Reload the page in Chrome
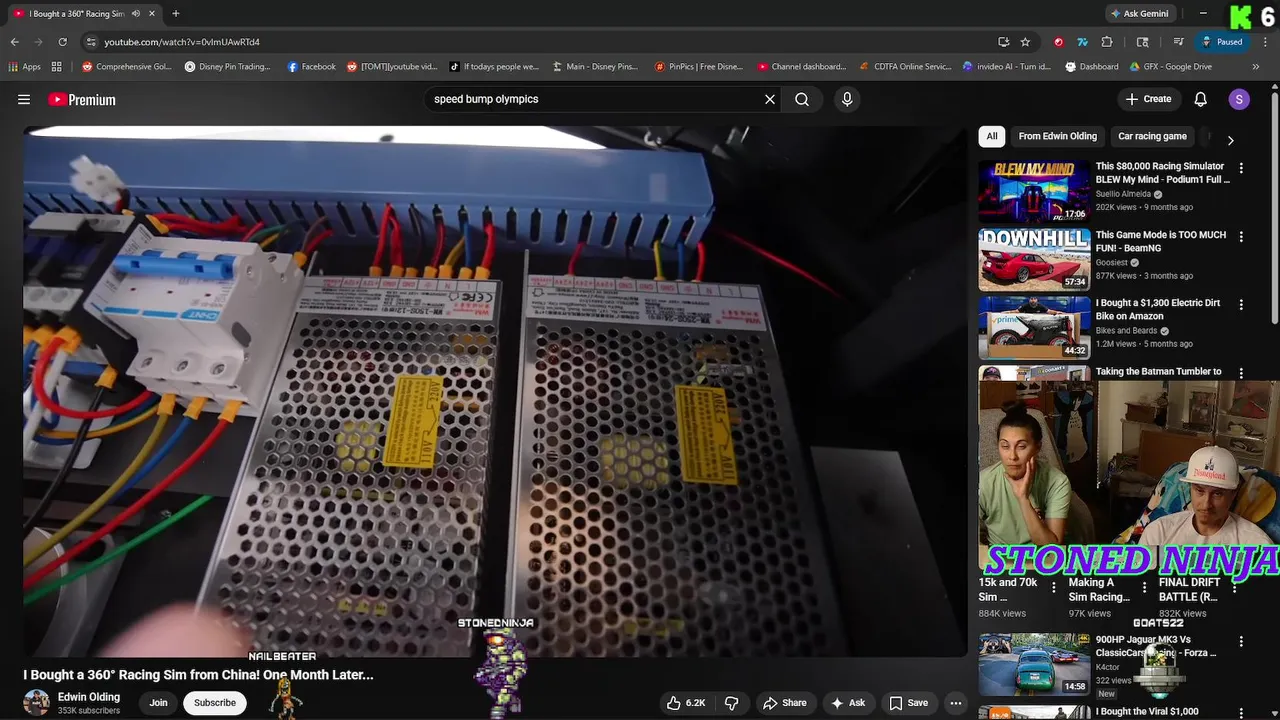The image size is (1280, 720). pyautogui.click(x=62, y=42)
